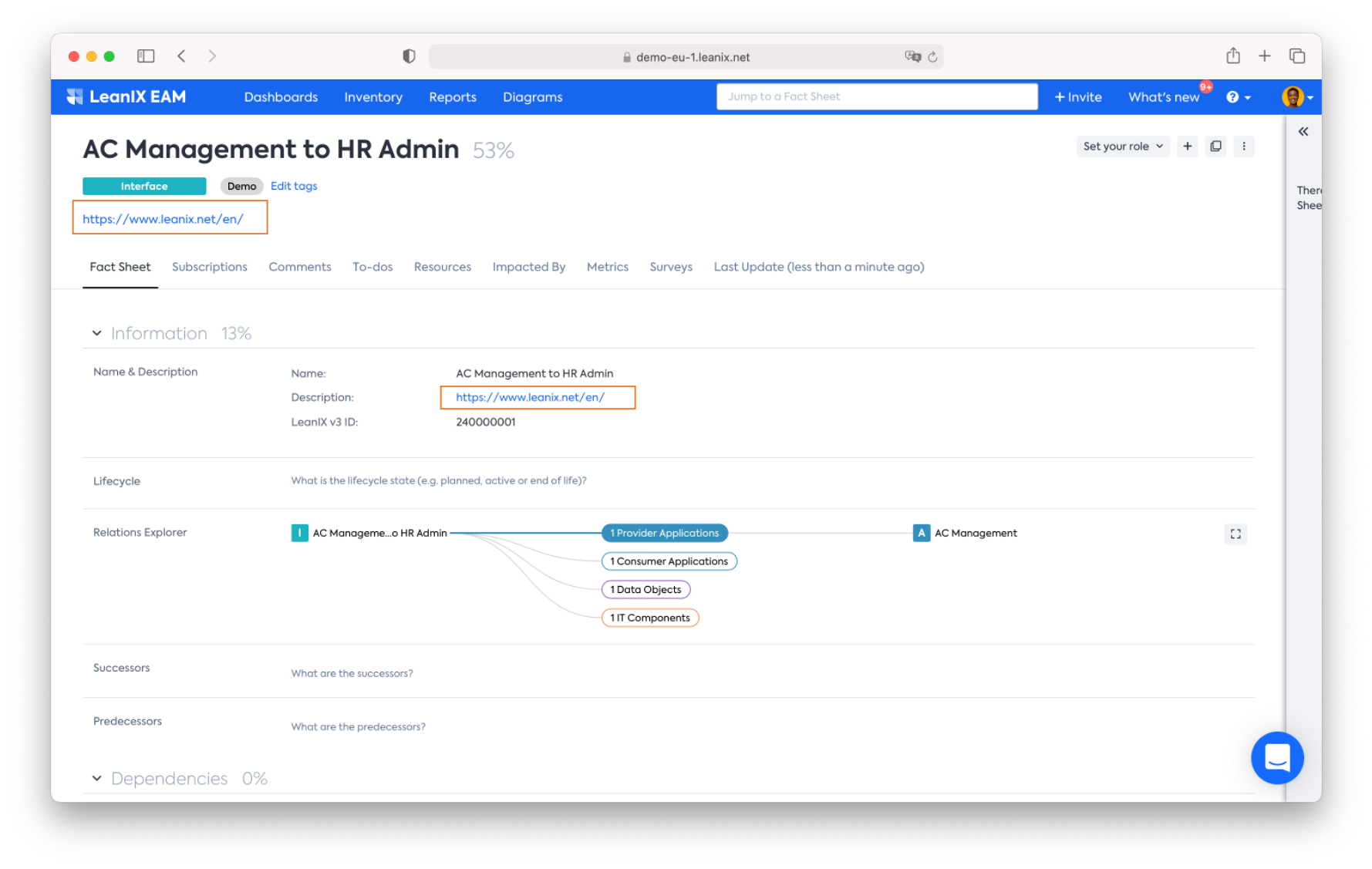Screen dimensions: 1372x869
Task: Click the Demo tag
Action: (242, 186)
